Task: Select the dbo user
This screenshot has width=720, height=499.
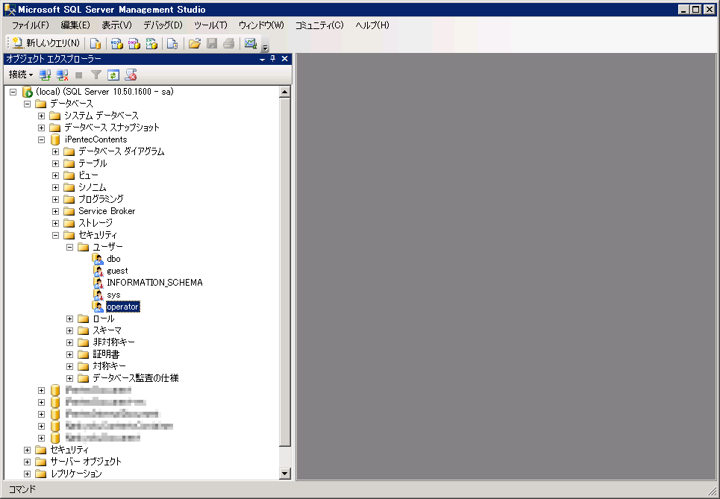Action: (113, 259)
